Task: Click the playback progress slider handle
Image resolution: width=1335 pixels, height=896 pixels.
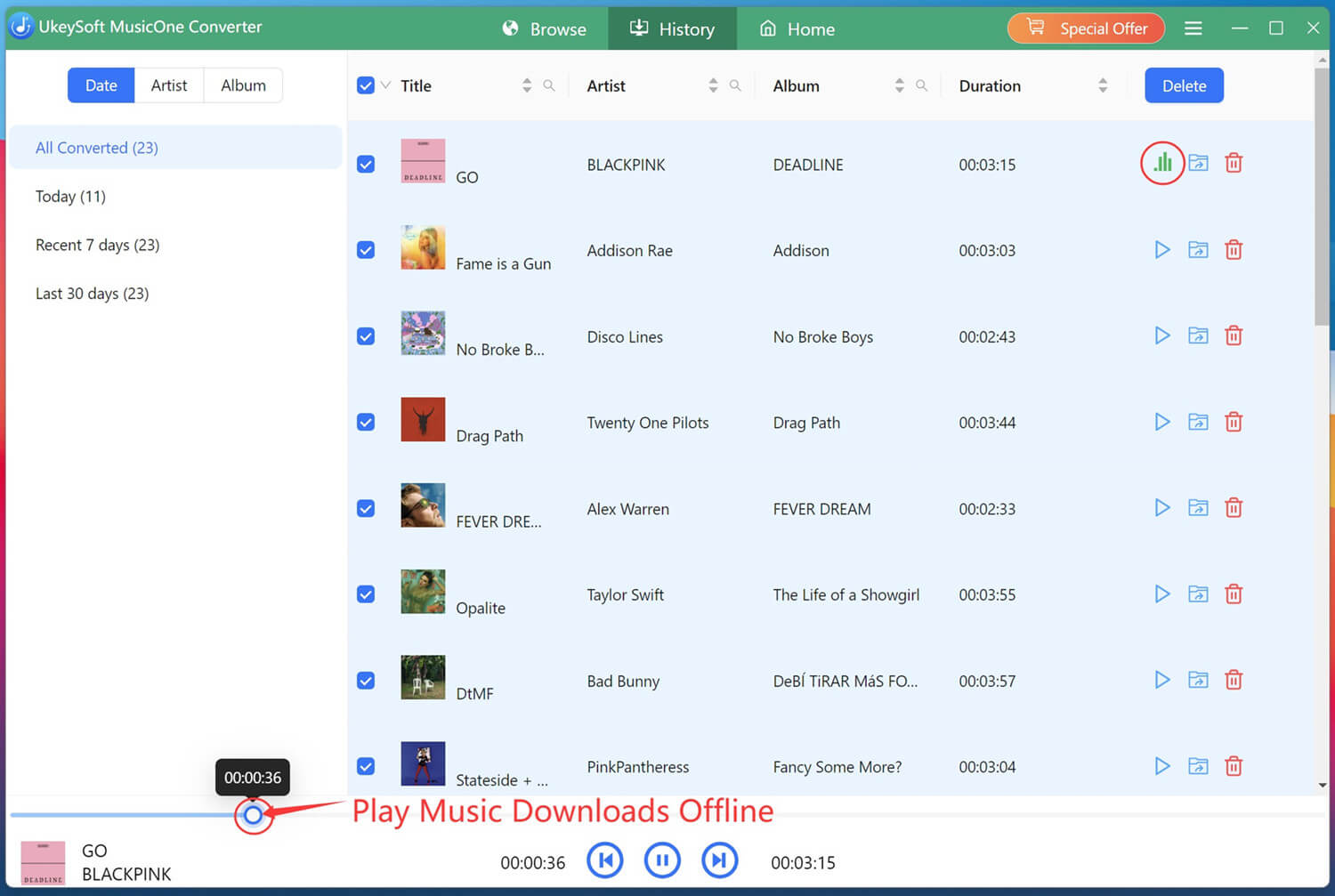Action: coord(253,816)
